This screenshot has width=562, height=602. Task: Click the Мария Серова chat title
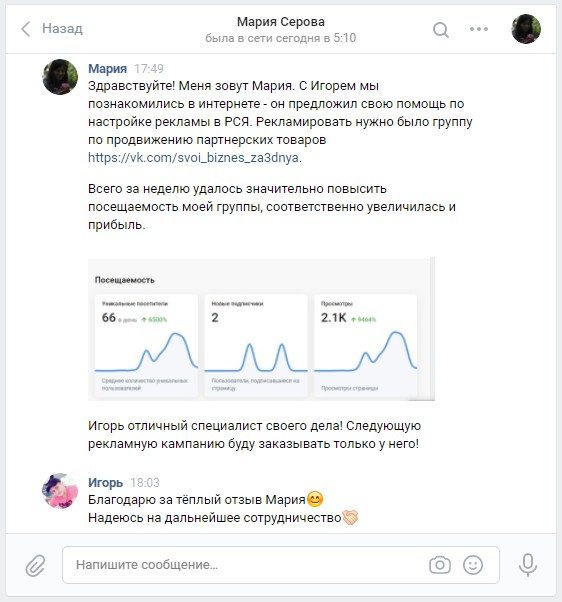(281, 22)
